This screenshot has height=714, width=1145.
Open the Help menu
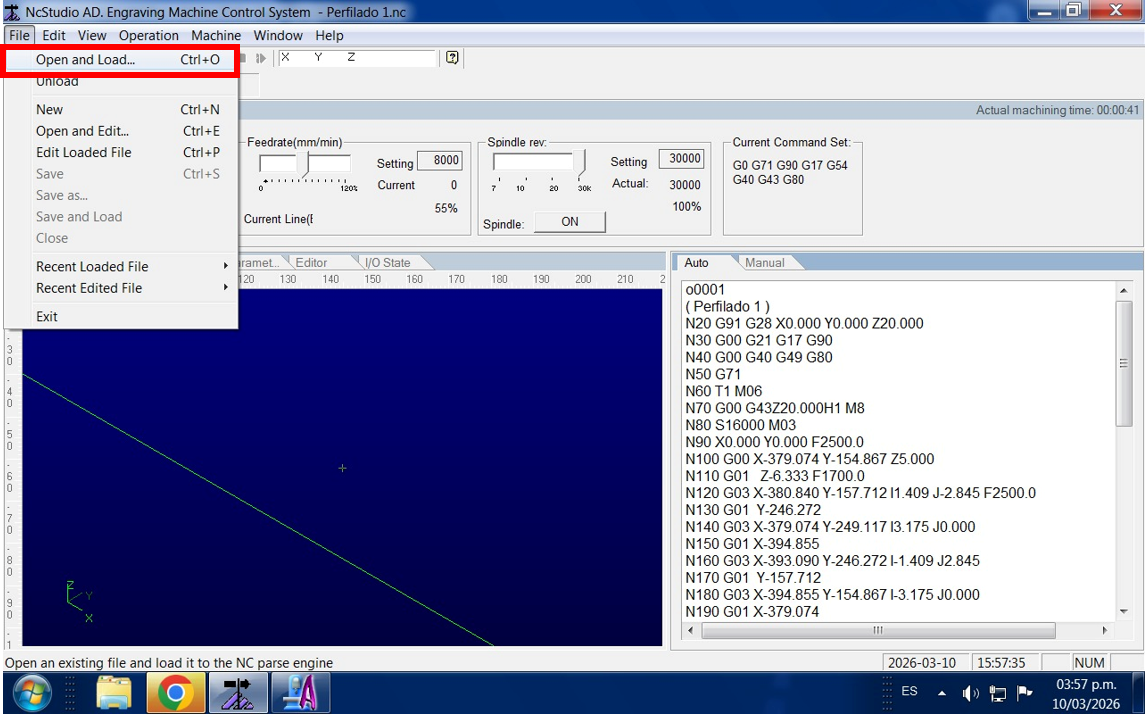pos(329,35)
